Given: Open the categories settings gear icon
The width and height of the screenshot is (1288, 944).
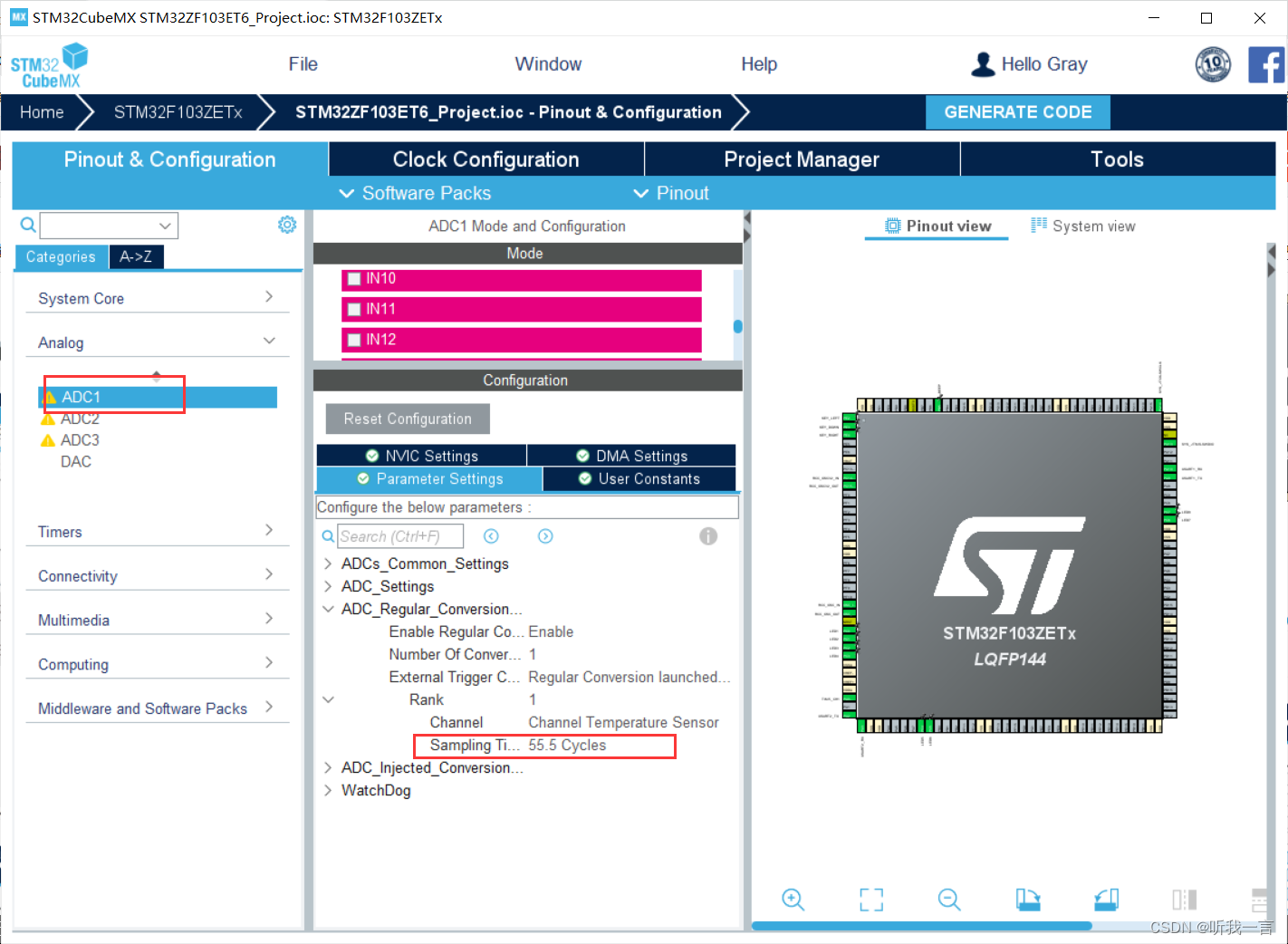Looking at the screenshot, I should 287,225.
